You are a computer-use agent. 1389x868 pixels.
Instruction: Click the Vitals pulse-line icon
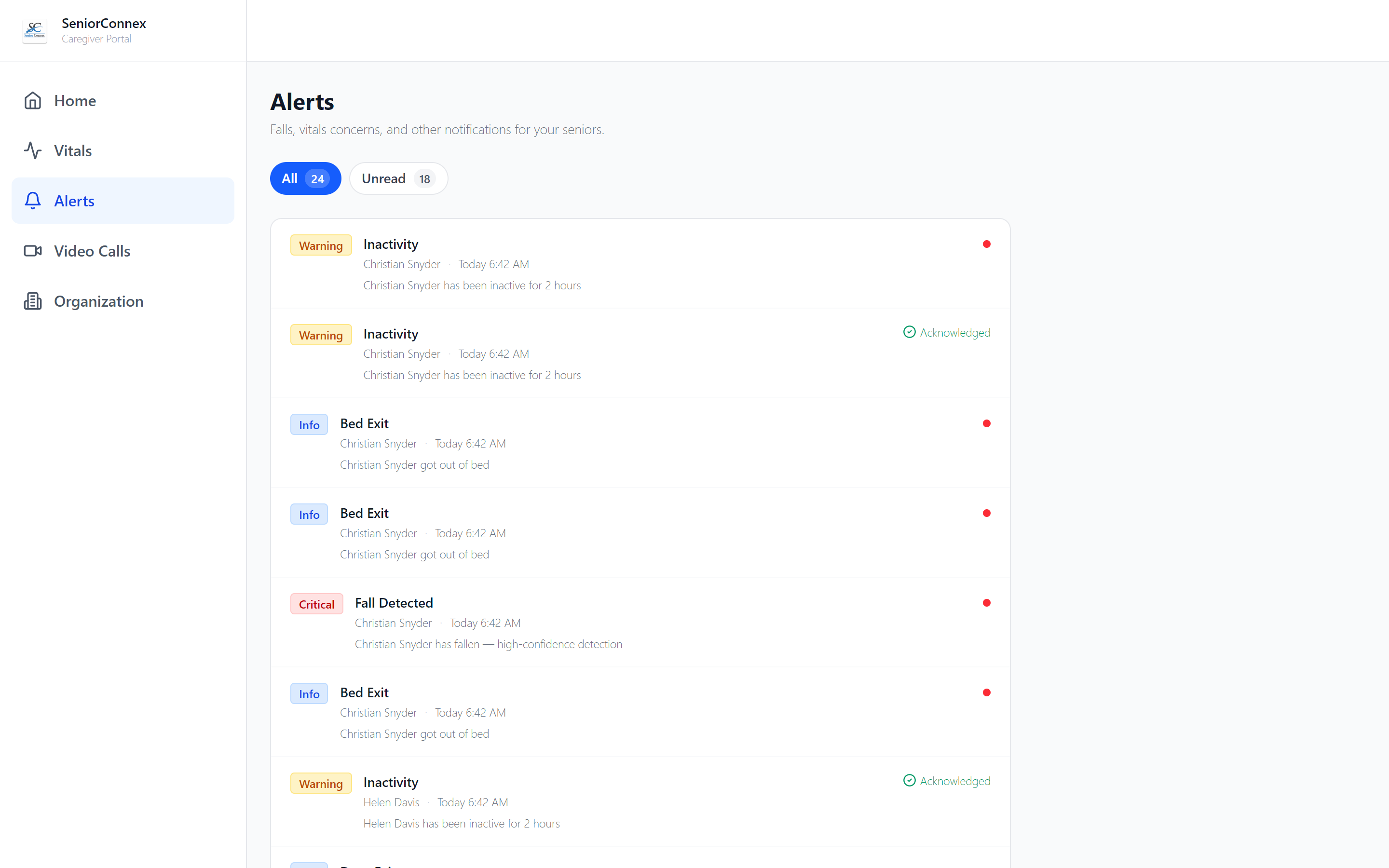pos(33,150)
